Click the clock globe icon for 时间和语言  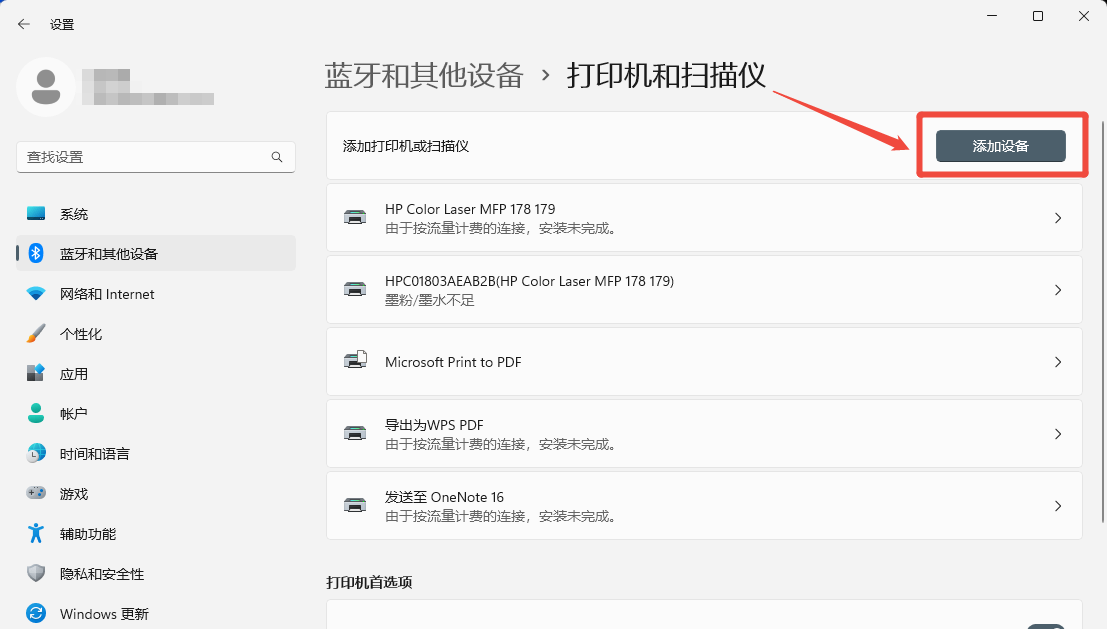[36, 453]
